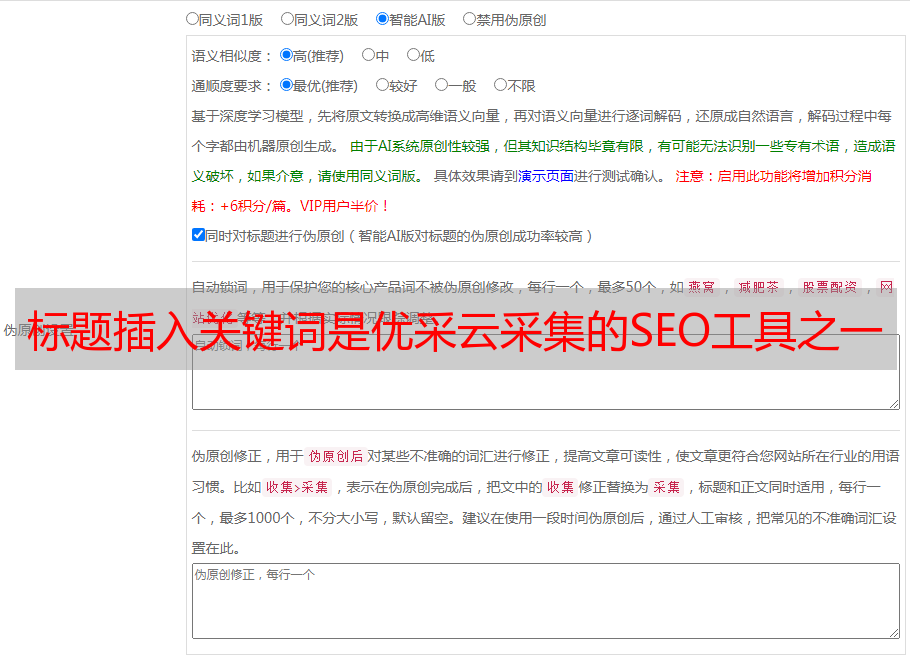
Task: Open the 演示页面 link
Action: click(546, 176)
